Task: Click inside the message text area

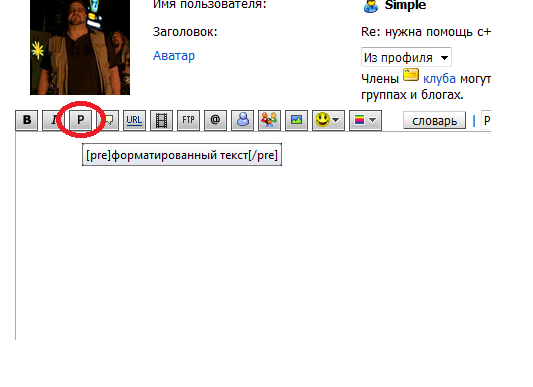Action: pyautogui.click(x=253, y=236)
